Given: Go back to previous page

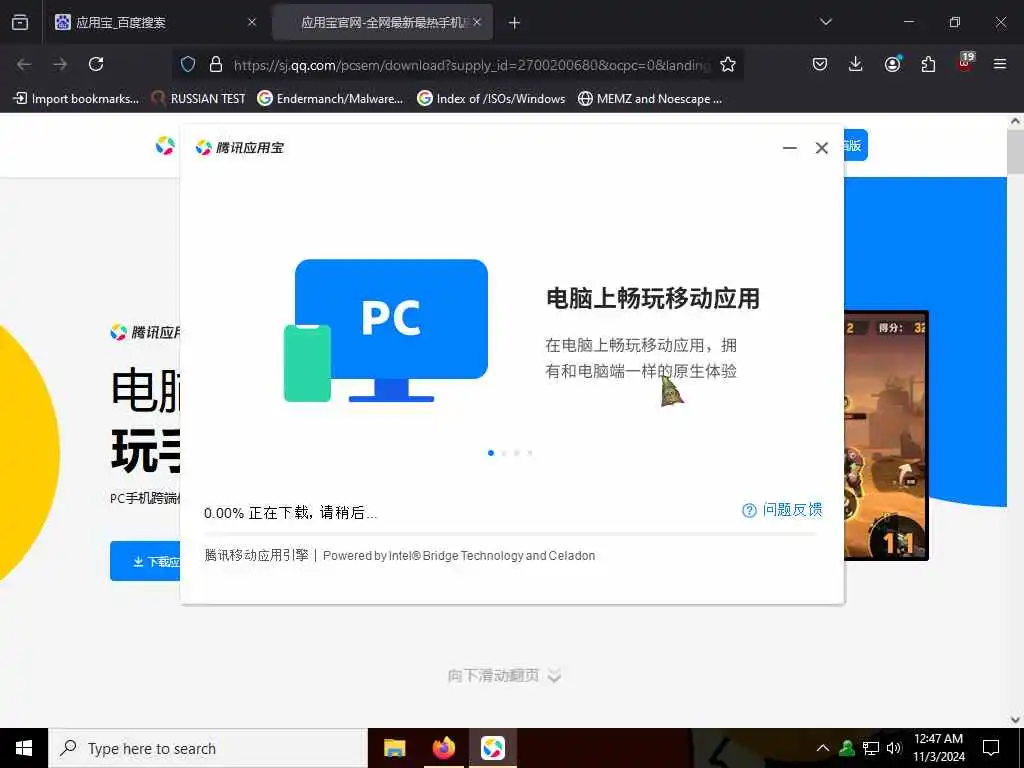Looking at the screenshot, I should pyautogui.click(x=24, y=64).
